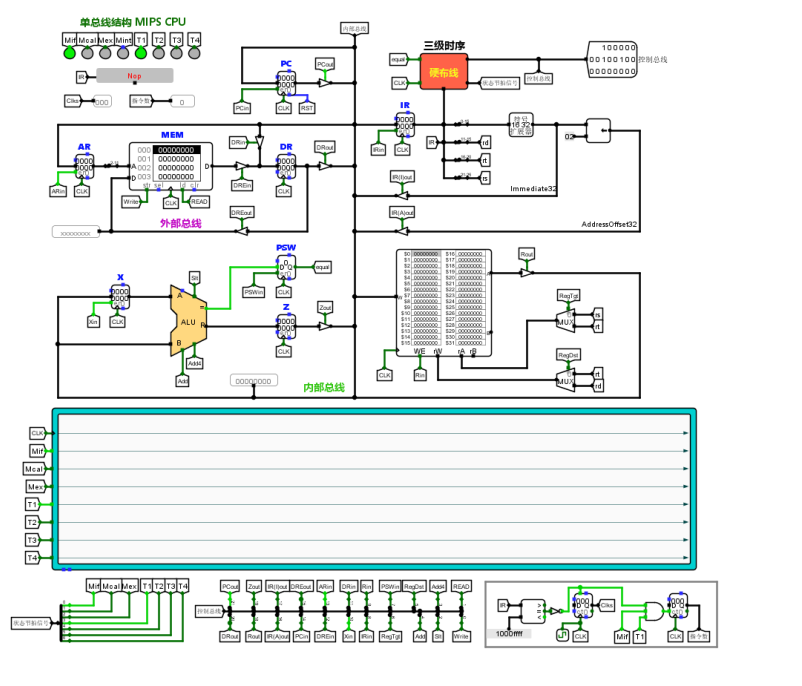
Task: Click the rs tunnel at IR splitter
Action: [485, 178]
